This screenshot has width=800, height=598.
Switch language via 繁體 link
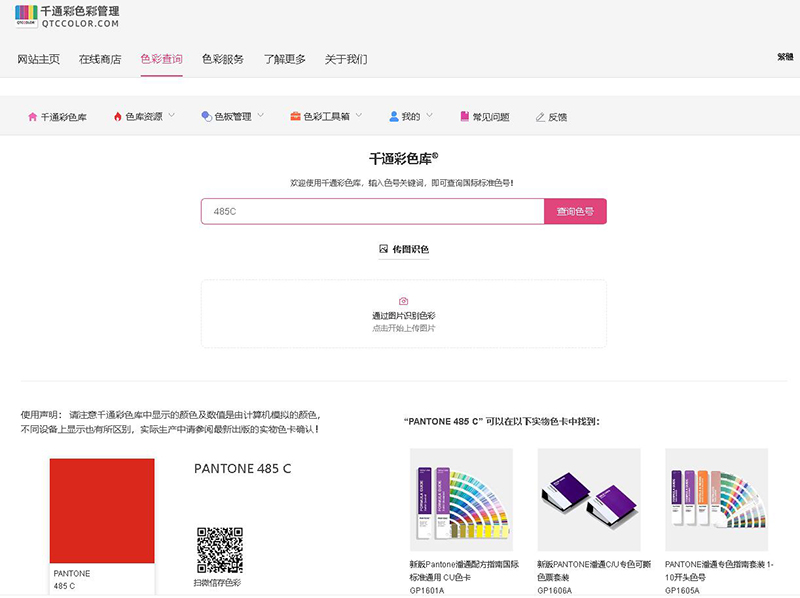coord(785,57)
